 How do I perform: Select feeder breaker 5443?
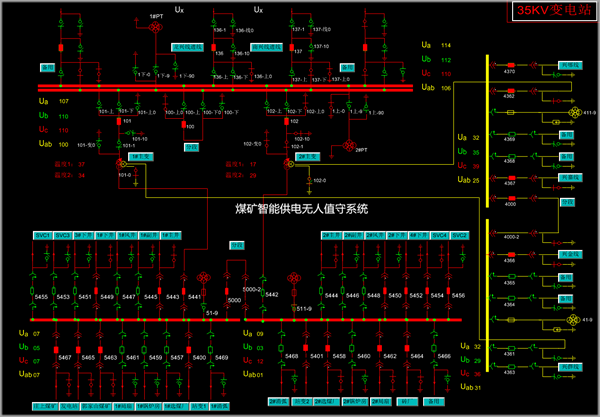159,291
